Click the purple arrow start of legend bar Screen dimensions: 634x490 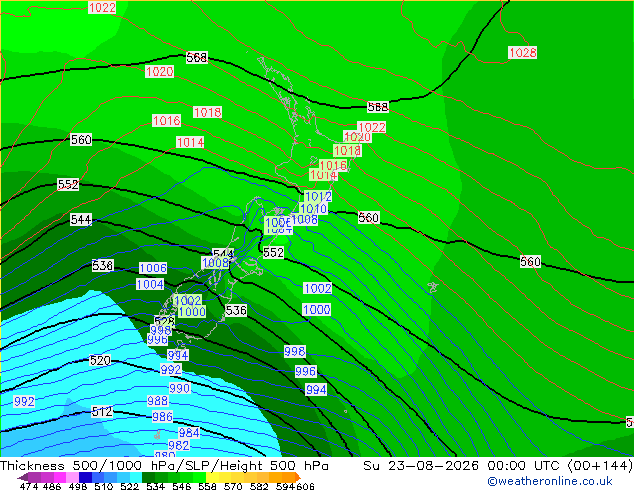(x=22, y=478)
